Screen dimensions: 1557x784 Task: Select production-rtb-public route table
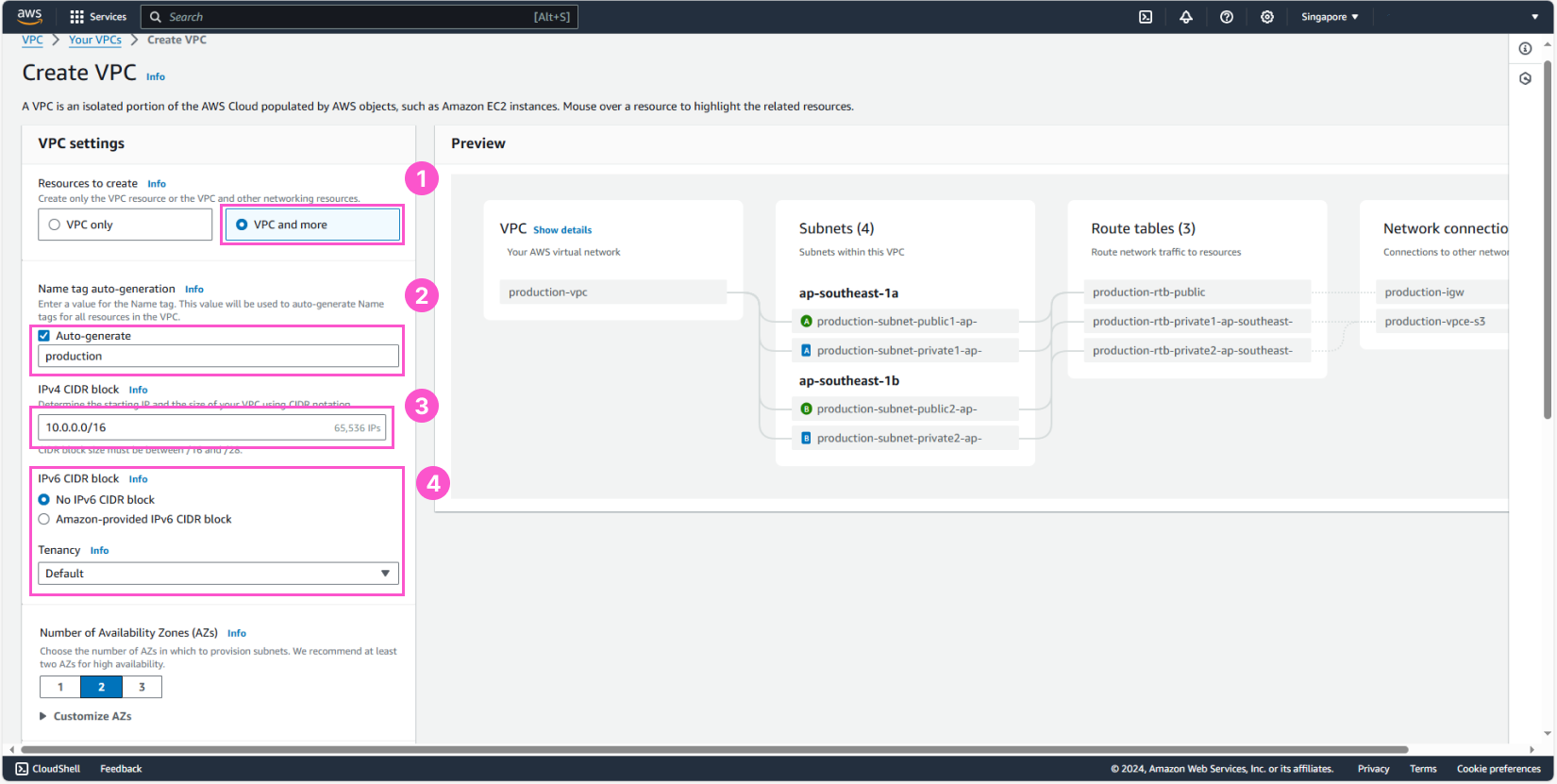pyautogui.click(x=1197, y=292)
